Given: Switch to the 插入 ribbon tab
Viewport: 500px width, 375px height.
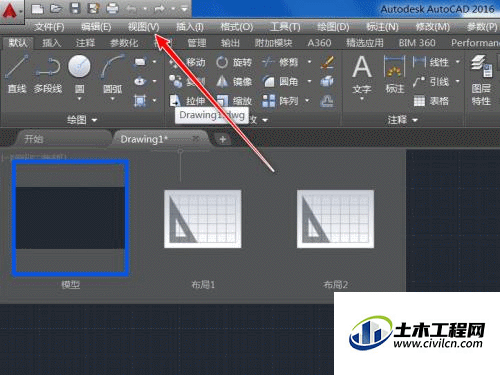Looking at the screenshot, I should click(51, 43).
